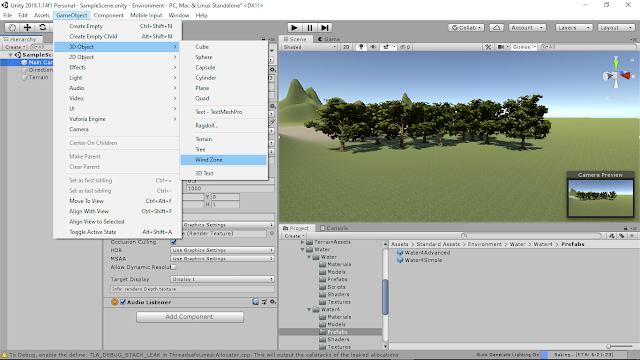The image size is (640, 360).
Task: Open the Account dropdown
Action: pos(527,28)
